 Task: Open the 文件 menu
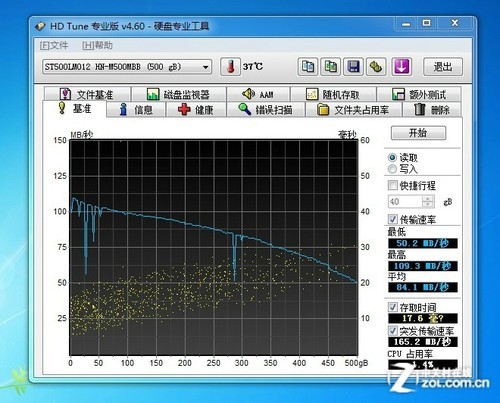pyautogui.click(x=54, y=45)
